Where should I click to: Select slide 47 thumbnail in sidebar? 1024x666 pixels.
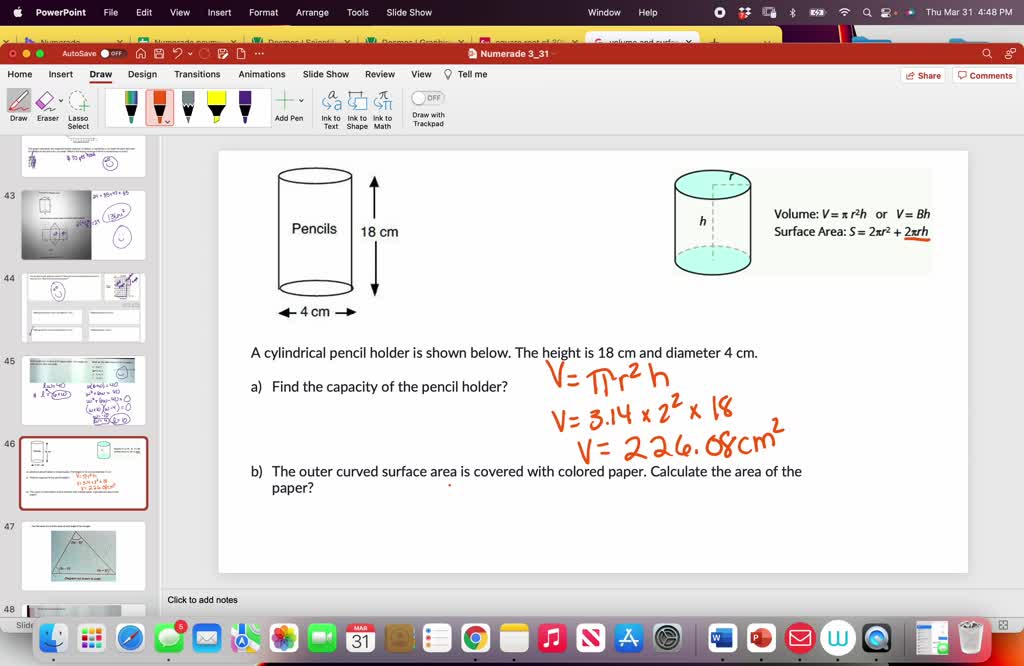84,556
